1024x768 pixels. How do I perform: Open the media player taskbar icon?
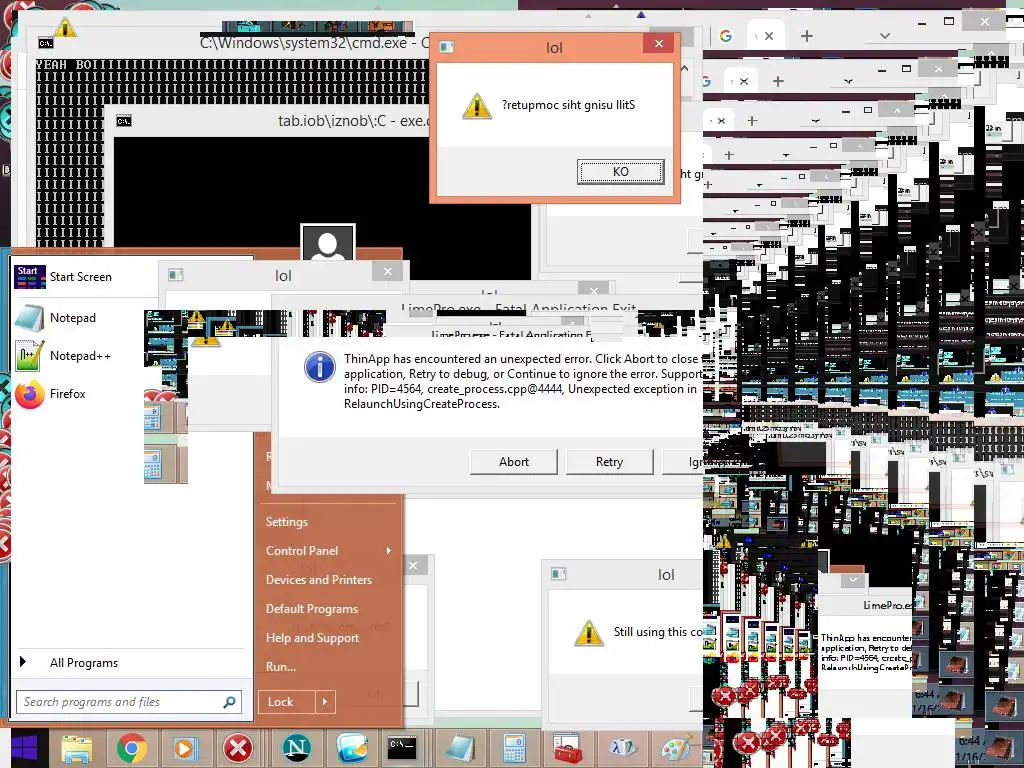point(185,748)
